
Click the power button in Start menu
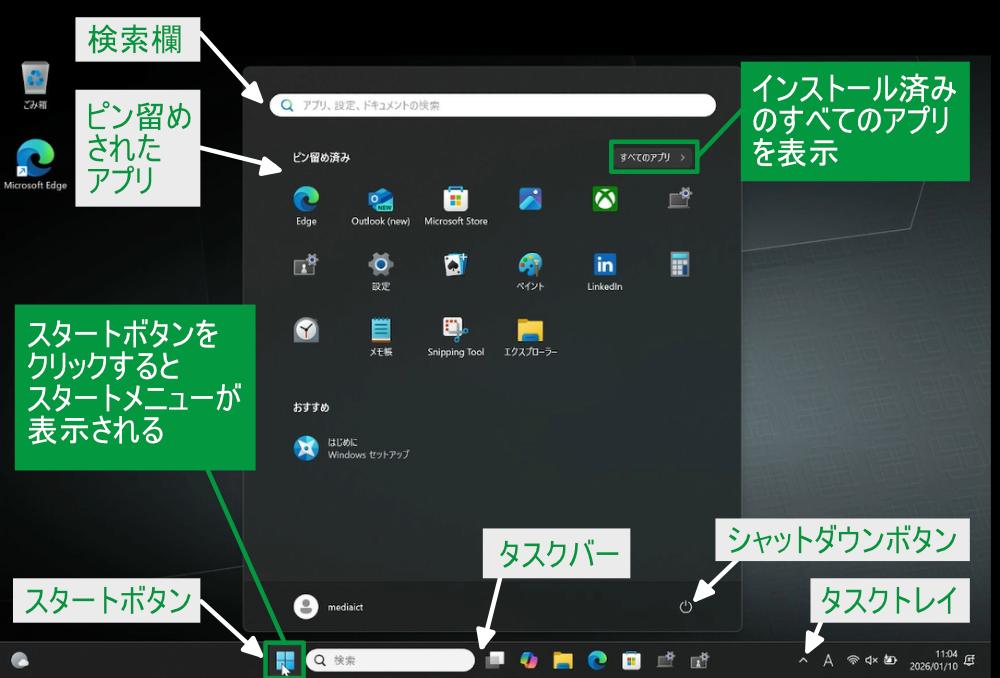pos(686,606)
